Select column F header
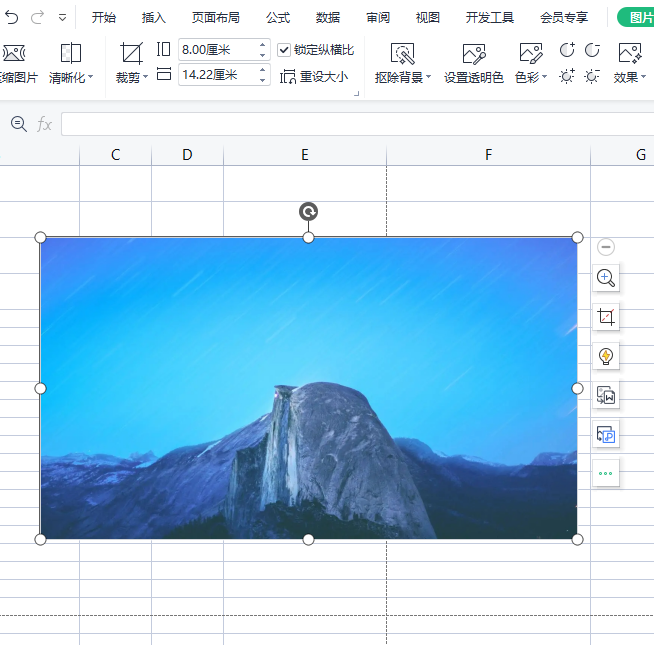Viewport: 654px width, 645px height. 488,155
